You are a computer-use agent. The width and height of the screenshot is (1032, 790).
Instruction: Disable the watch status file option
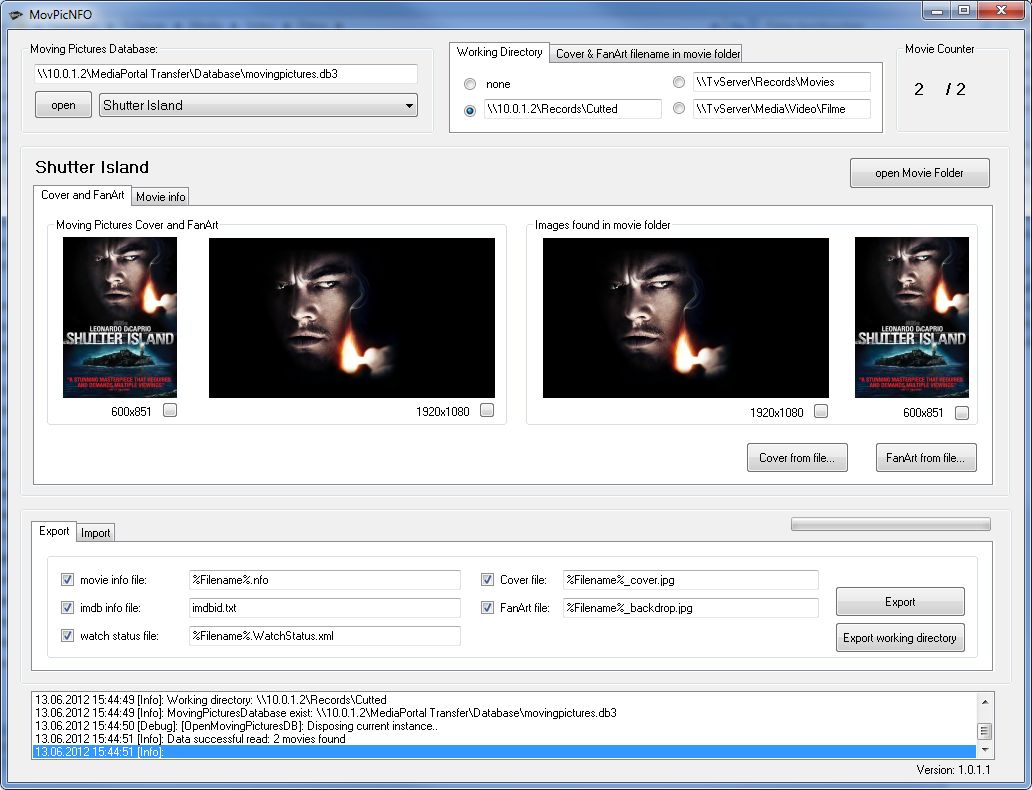click(68, 635)
